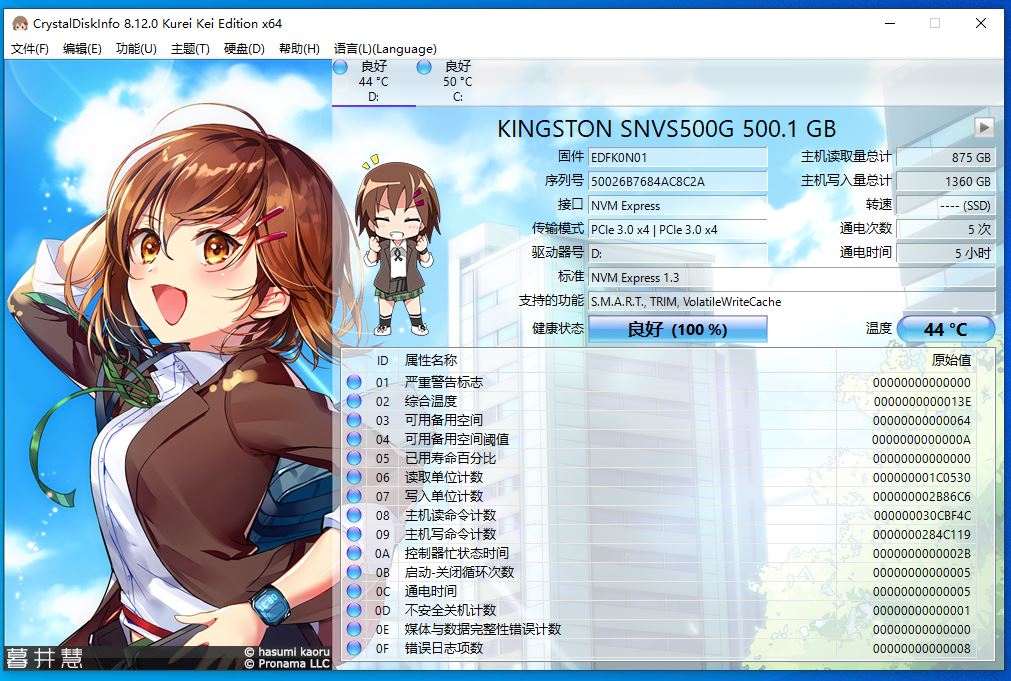Viewport: 1011px width, 681px height.
Task: Select the 综合温度 attribute name
Action: click(431, 401)
